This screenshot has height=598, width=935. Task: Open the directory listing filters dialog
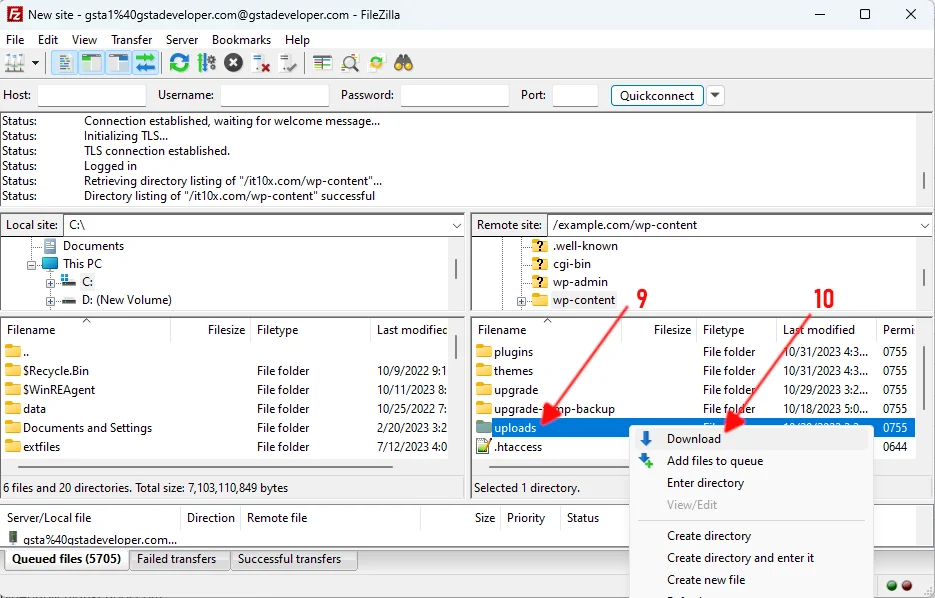pos(322,63)
